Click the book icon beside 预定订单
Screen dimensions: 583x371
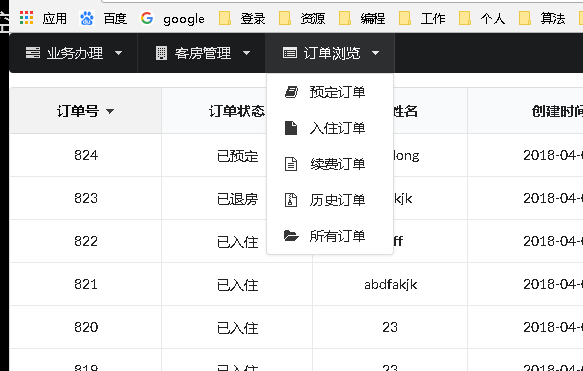(291, 92)
